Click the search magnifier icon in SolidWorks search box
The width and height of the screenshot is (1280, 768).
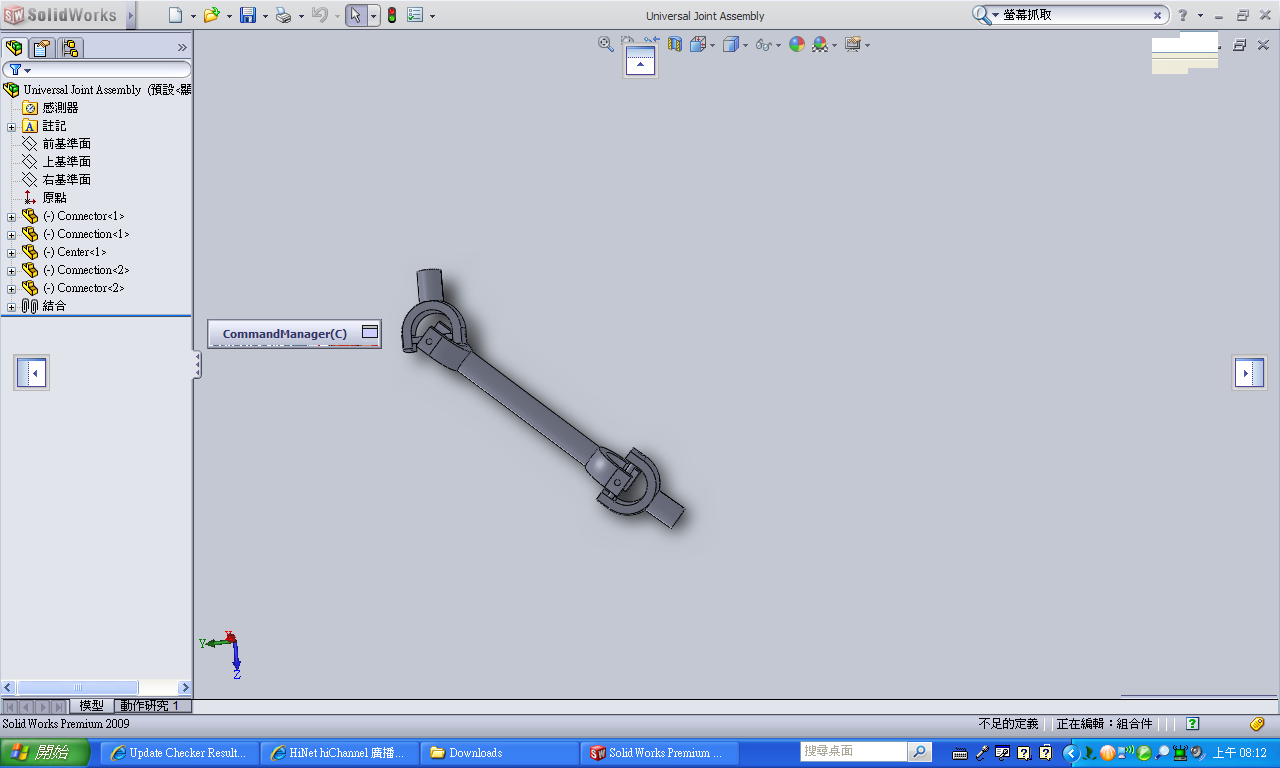click(982, 15)
